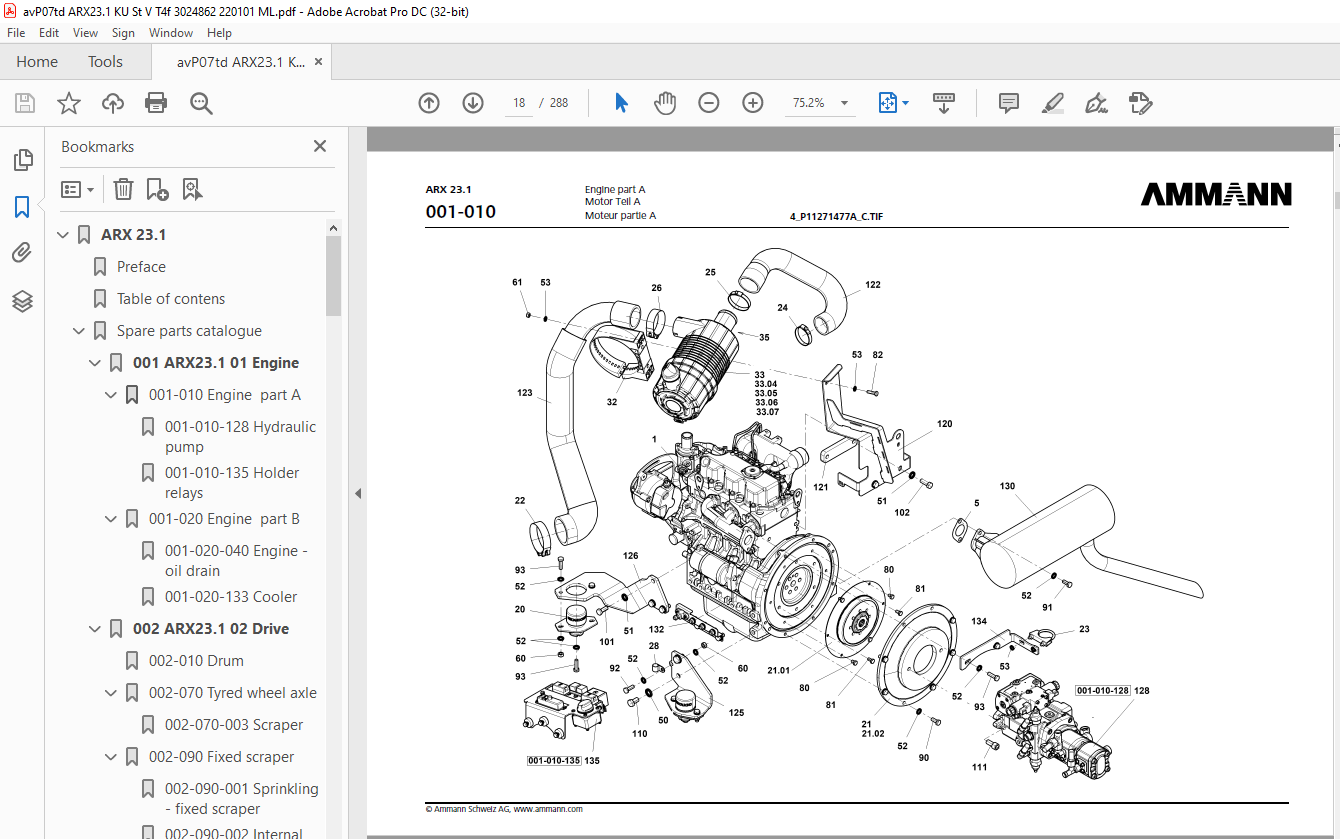The image size is (1340, 839).
Task: Collapse the ARX 23.1 bookmark
Action: tap(63, 235)
